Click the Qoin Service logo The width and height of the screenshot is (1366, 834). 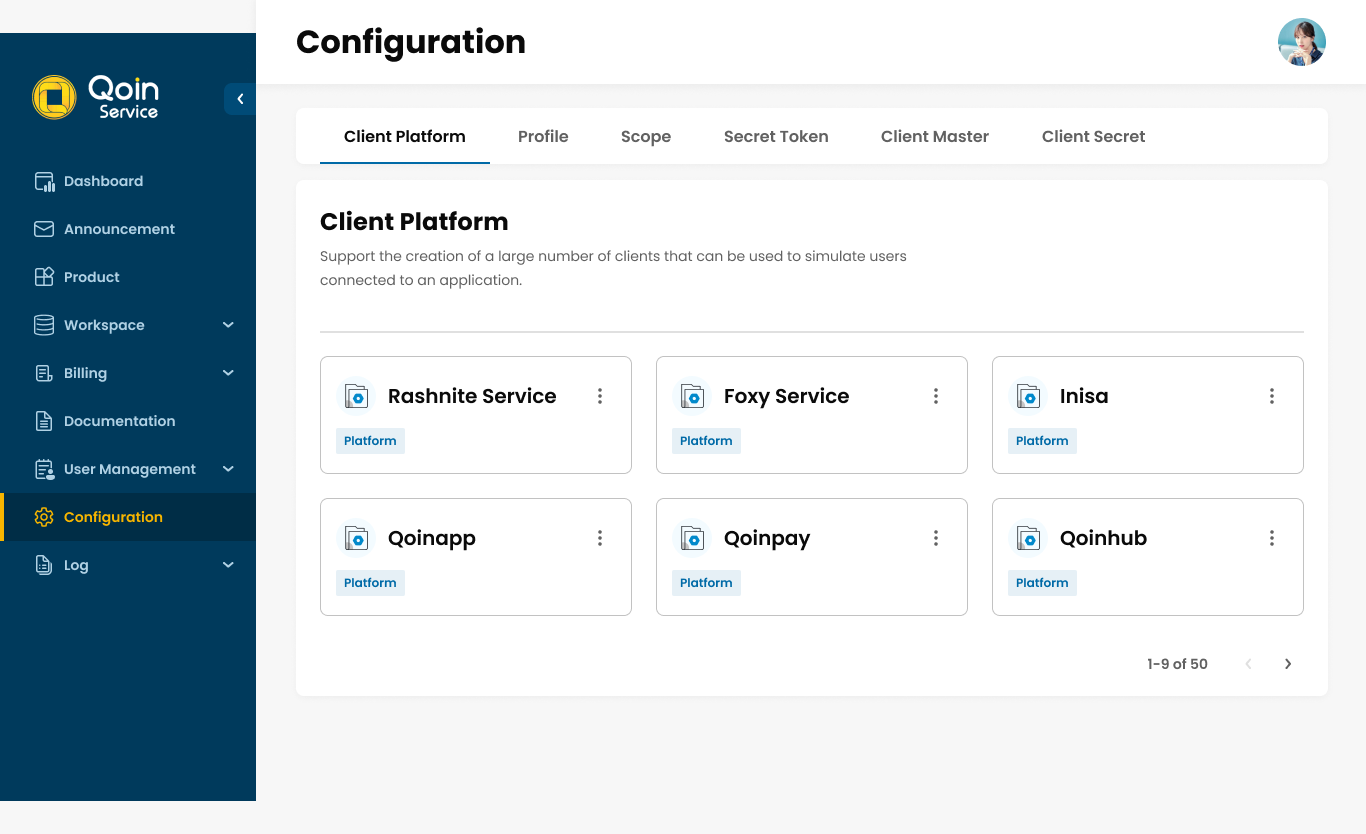point(95,96)
